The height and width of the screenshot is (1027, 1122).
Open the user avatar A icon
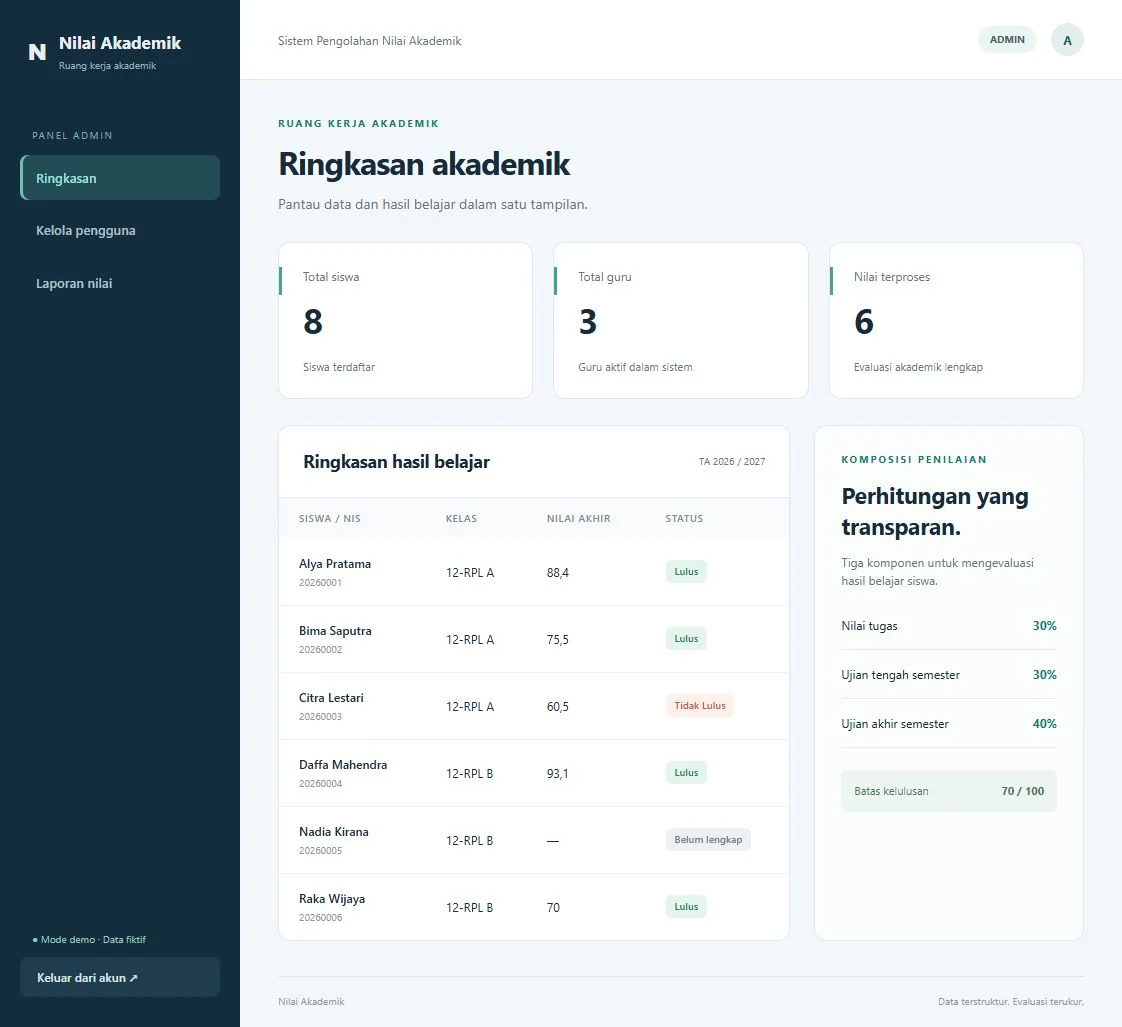click(x=1067, y=40)
